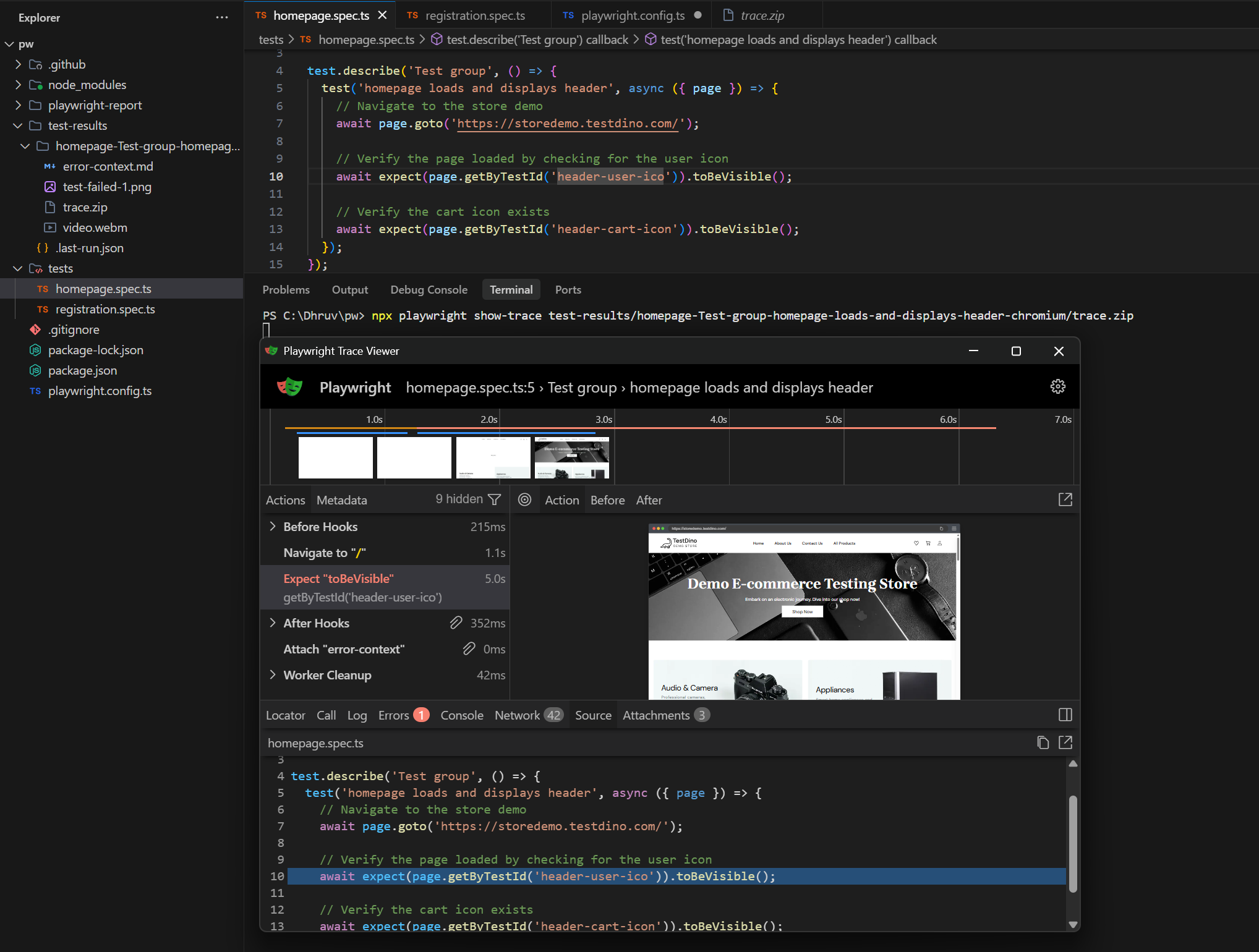Select the Expect toBeVisible action
This screenshot has height=952, width=1259.
(x=338, y=579)
